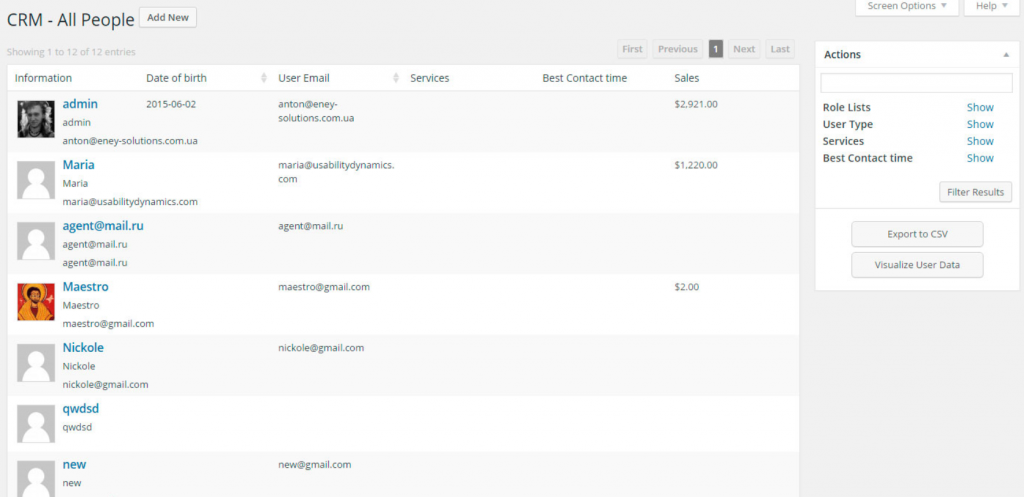The height and width of the screenshot is (497, 1024).
Task: Open the qwdsd user profile link
Action: 81,409
